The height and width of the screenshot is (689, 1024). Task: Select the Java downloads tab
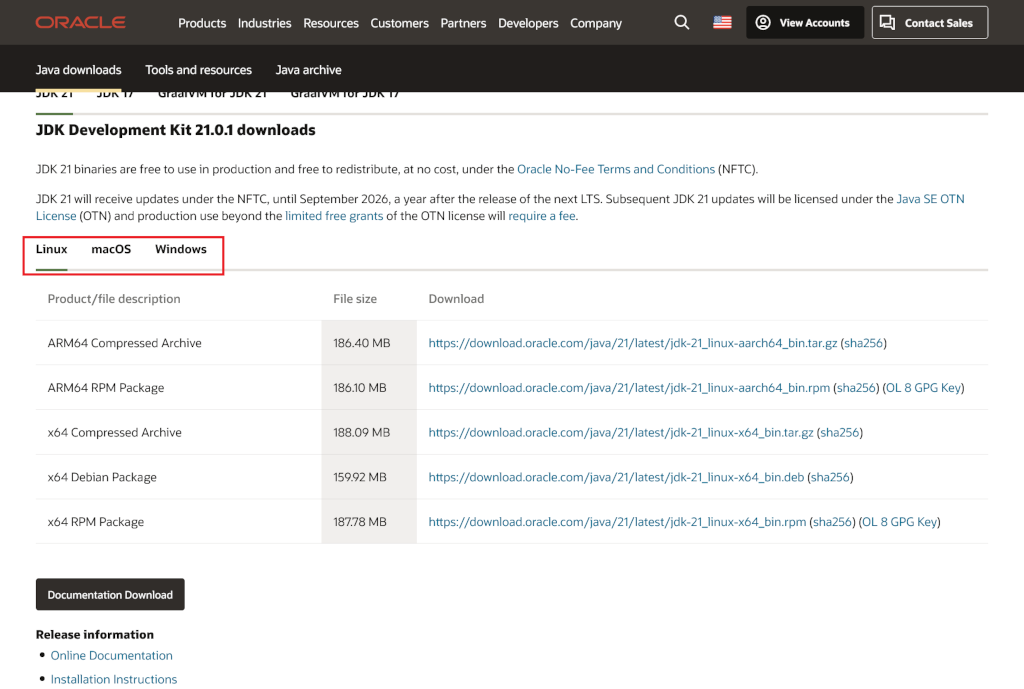click(78, 70)
